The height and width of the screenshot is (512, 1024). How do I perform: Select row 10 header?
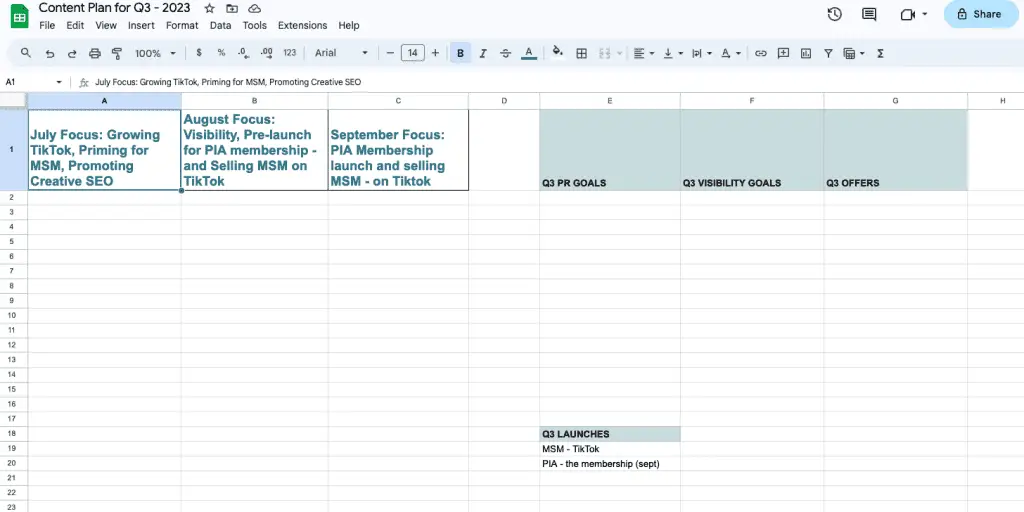coord(12,315)
